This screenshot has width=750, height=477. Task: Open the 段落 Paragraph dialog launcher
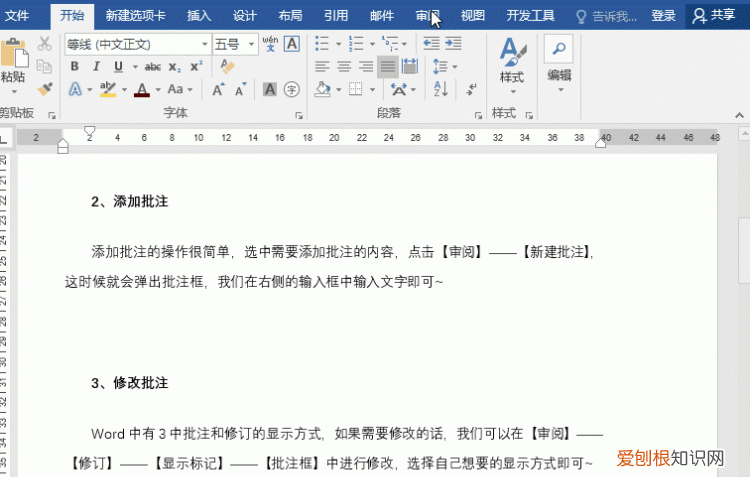click(478, 115)
